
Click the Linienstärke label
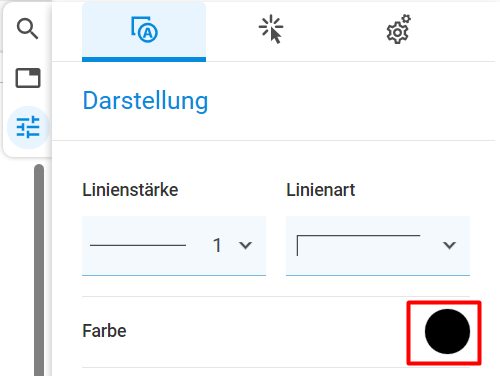pos(130,190)
